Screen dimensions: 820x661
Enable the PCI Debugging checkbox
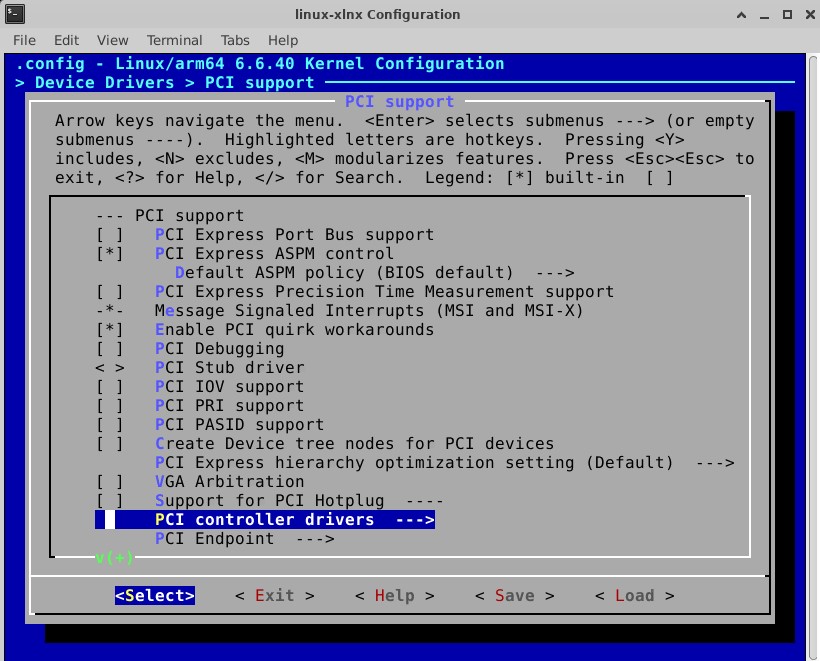[110, 349]
